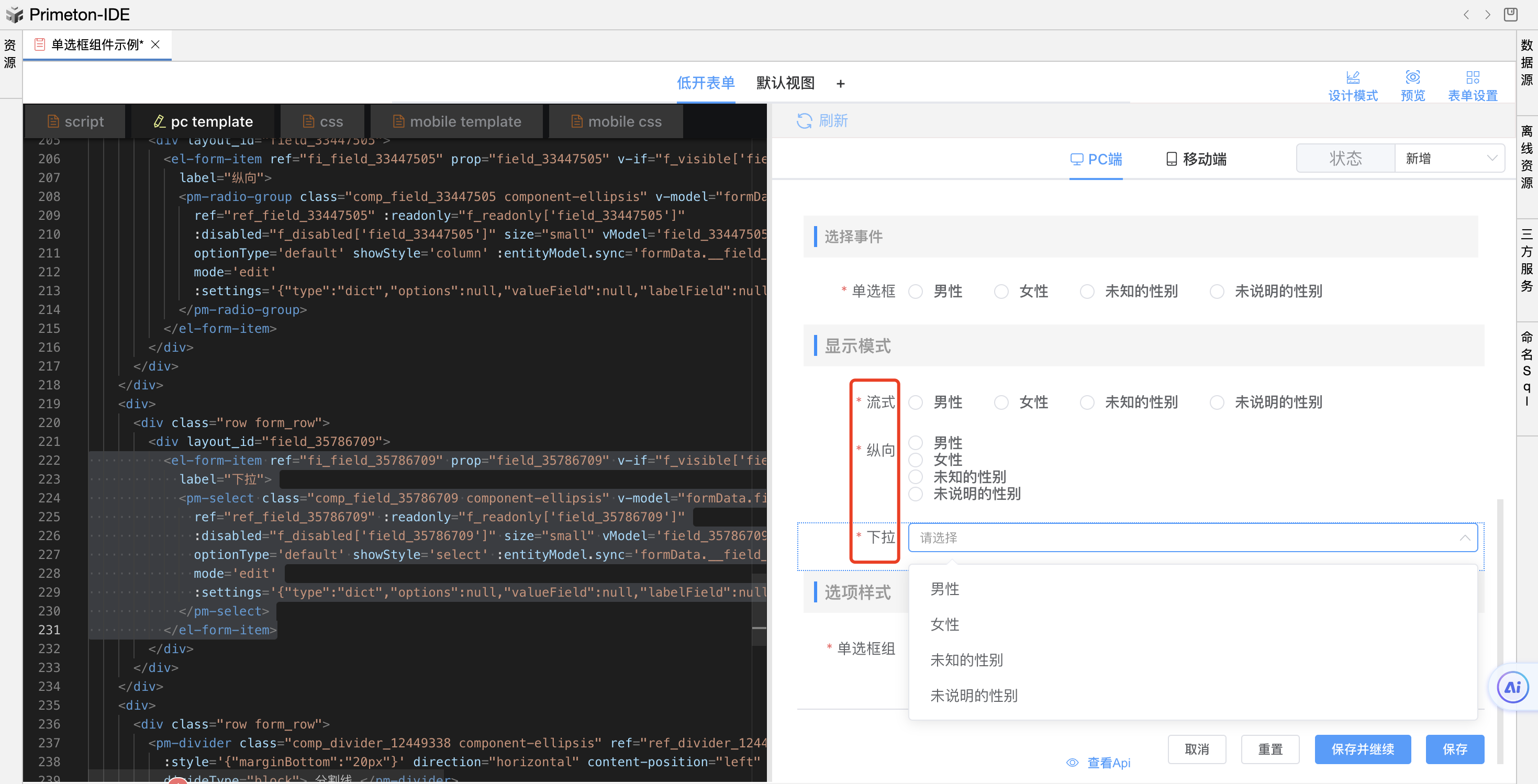This screenshot has width=1538, height=784.
Task: Collapse the 下拉 select dropdown chevron
Action: (1465, 537)
